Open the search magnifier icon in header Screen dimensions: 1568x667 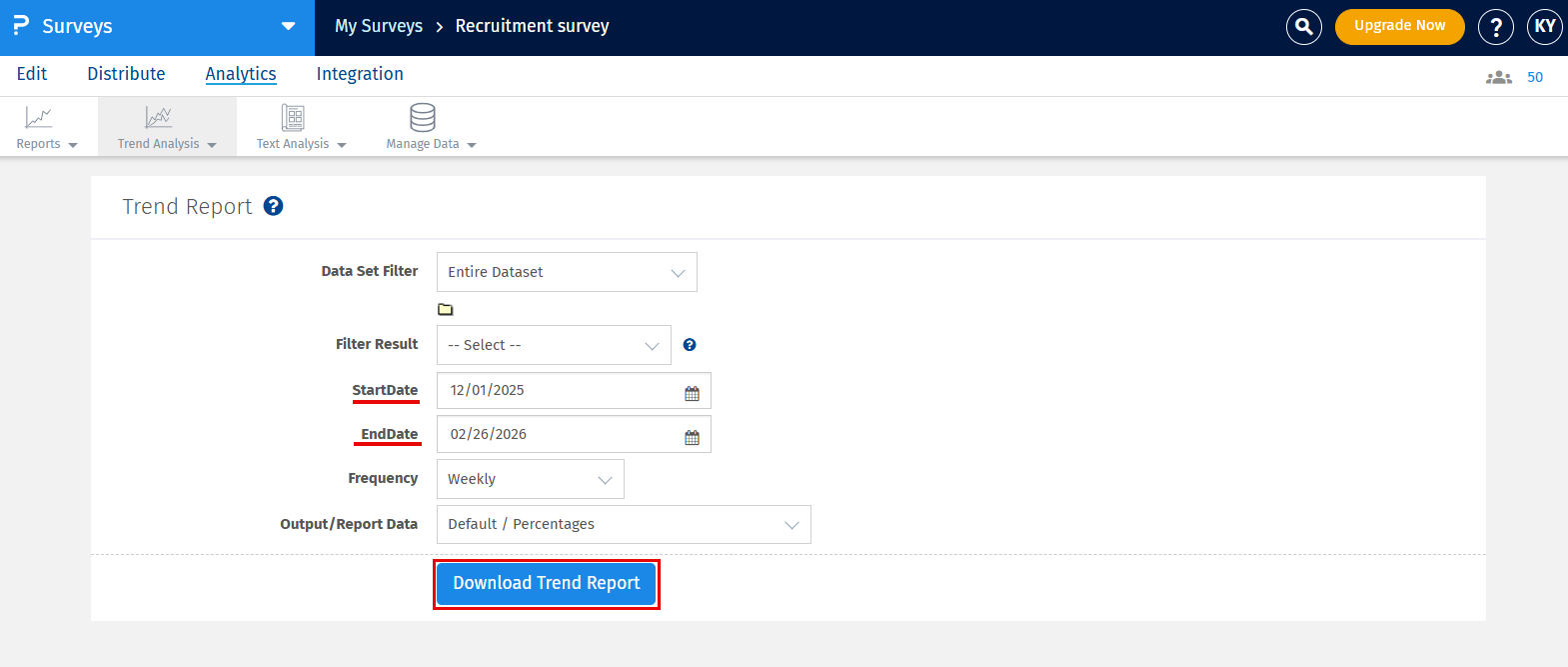tap(1303, 27)
